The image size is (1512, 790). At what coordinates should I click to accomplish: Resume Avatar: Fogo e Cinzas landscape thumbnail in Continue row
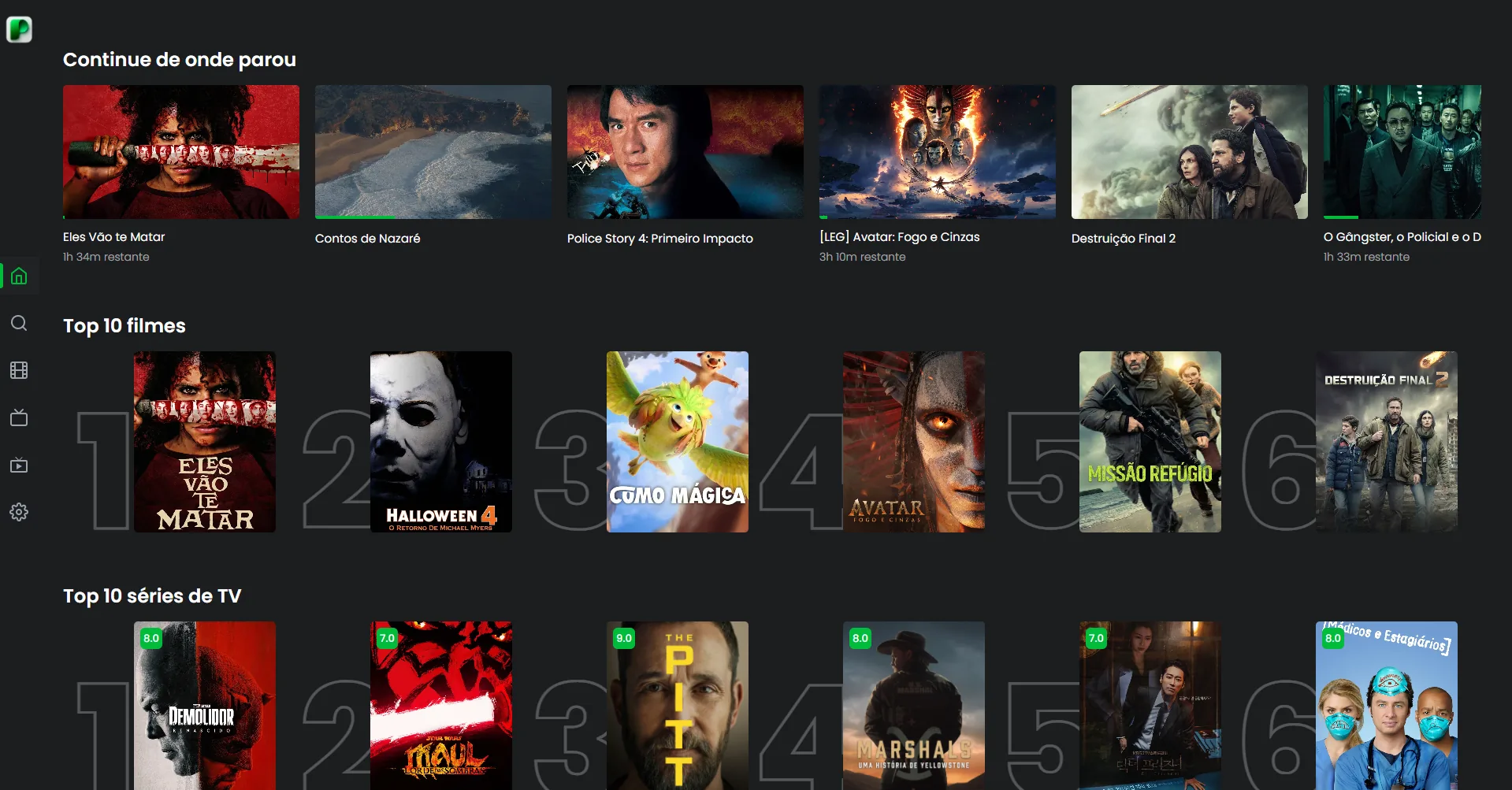tap(938, 152)
